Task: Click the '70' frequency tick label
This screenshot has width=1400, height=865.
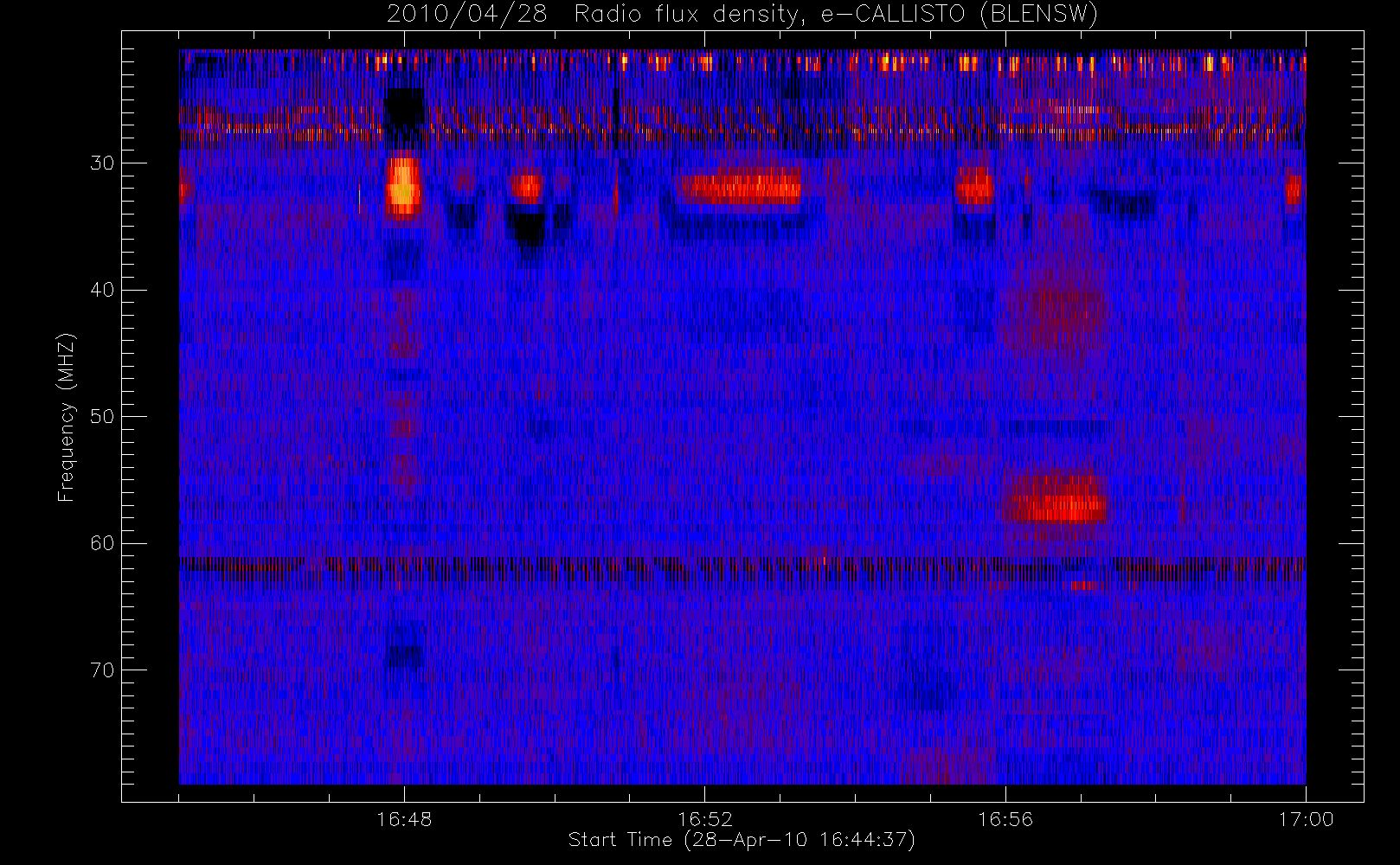Action: pyautogui.click(x=102, y=670)
